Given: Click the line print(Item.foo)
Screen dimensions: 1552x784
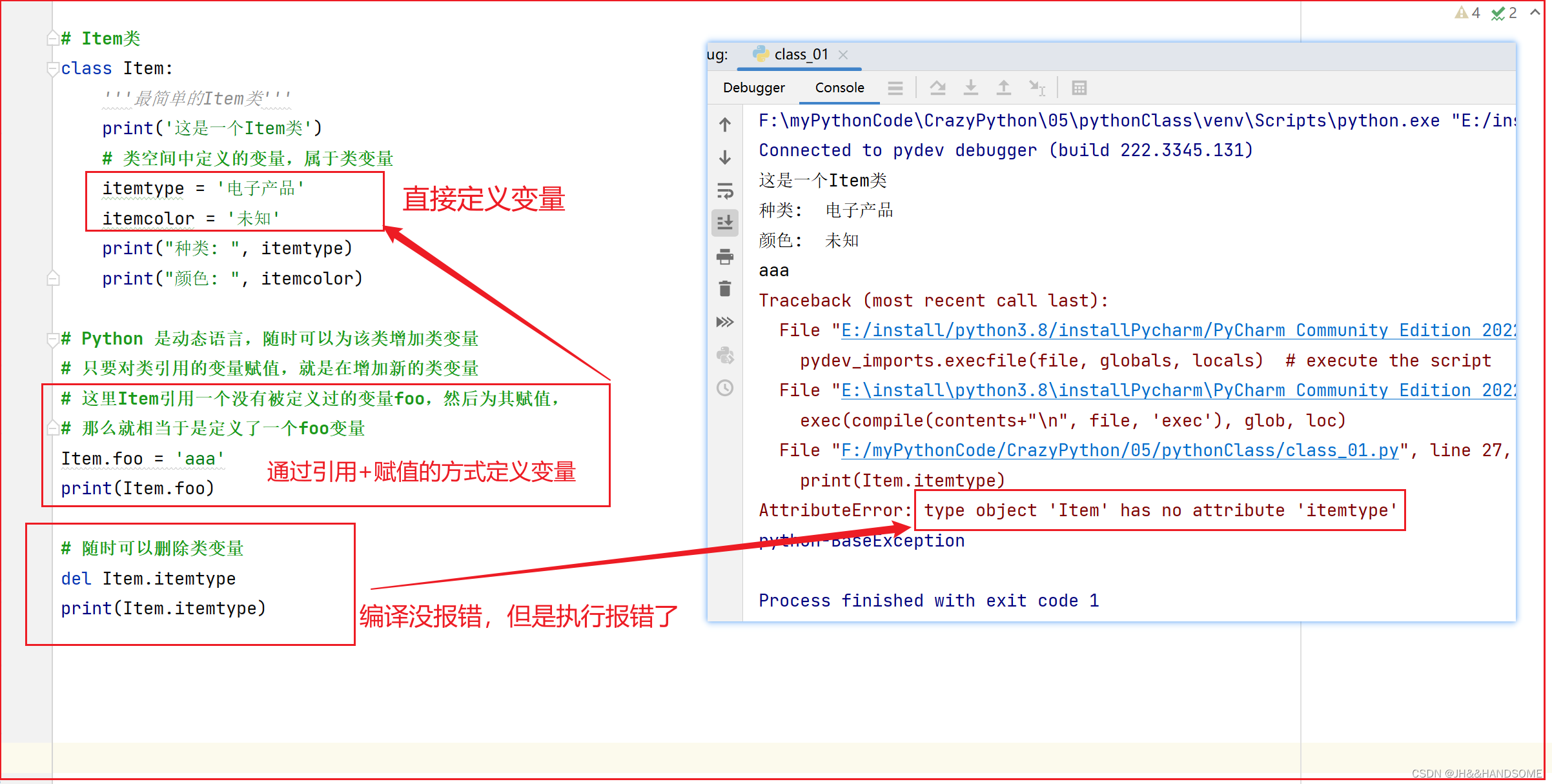Looking at the screenshot, I should tap(138, 488).
